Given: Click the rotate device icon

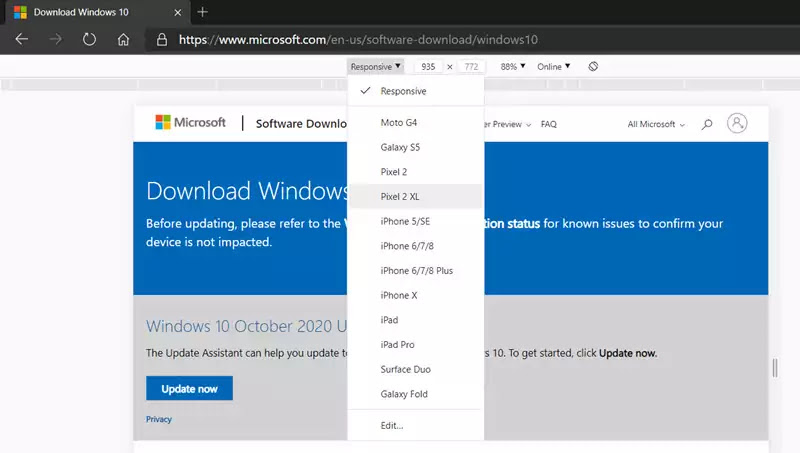Looking at the screenshot, I should click(x=593, y=66).
